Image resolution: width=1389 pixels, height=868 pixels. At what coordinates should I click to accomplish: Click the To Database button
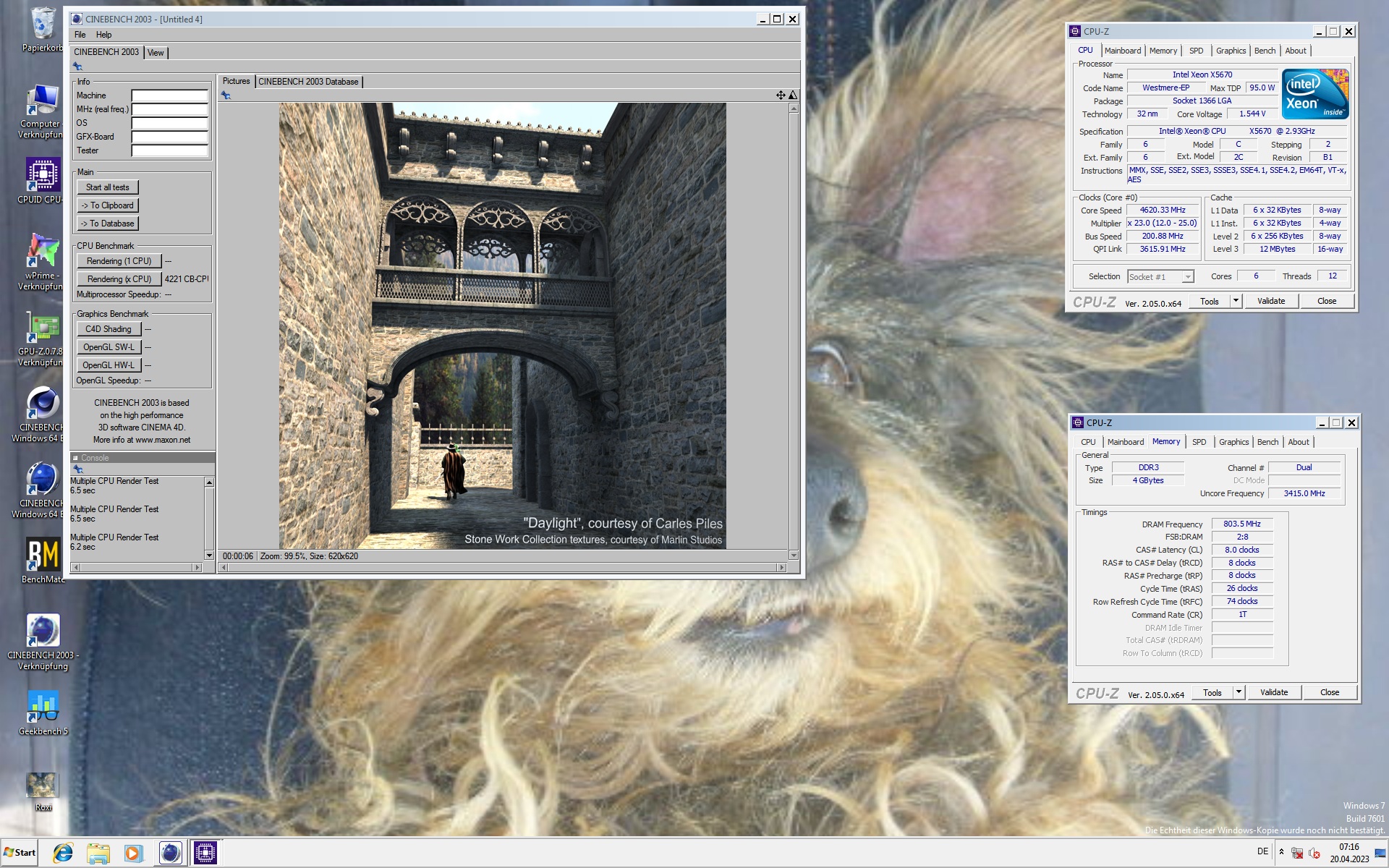tap(108, 224)
